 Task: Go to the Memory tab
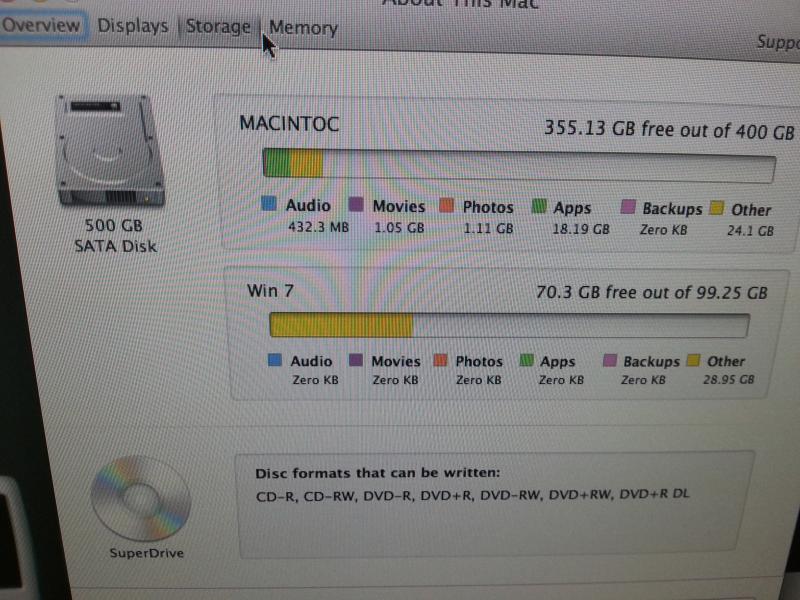[x=303, y=29]
